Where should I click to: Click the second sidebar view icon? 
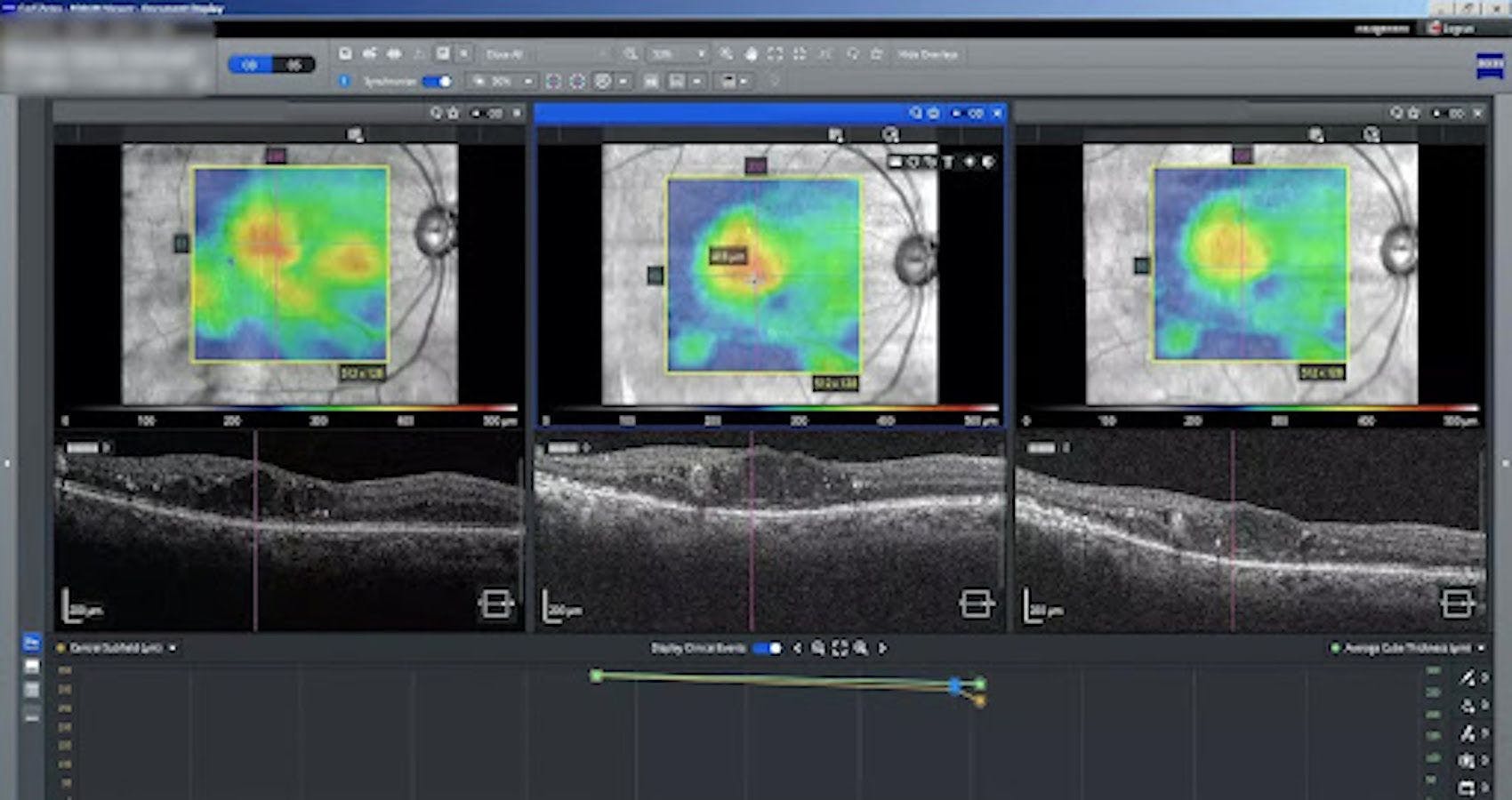point(32,666)
